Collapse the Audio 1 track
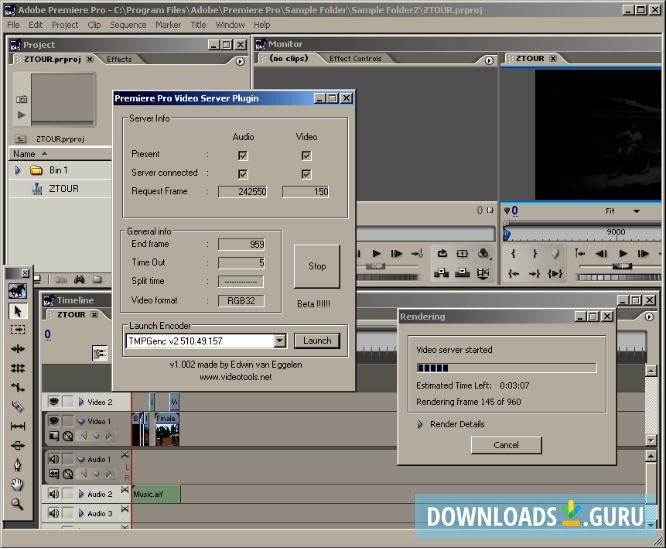 (x=81, y=459)
